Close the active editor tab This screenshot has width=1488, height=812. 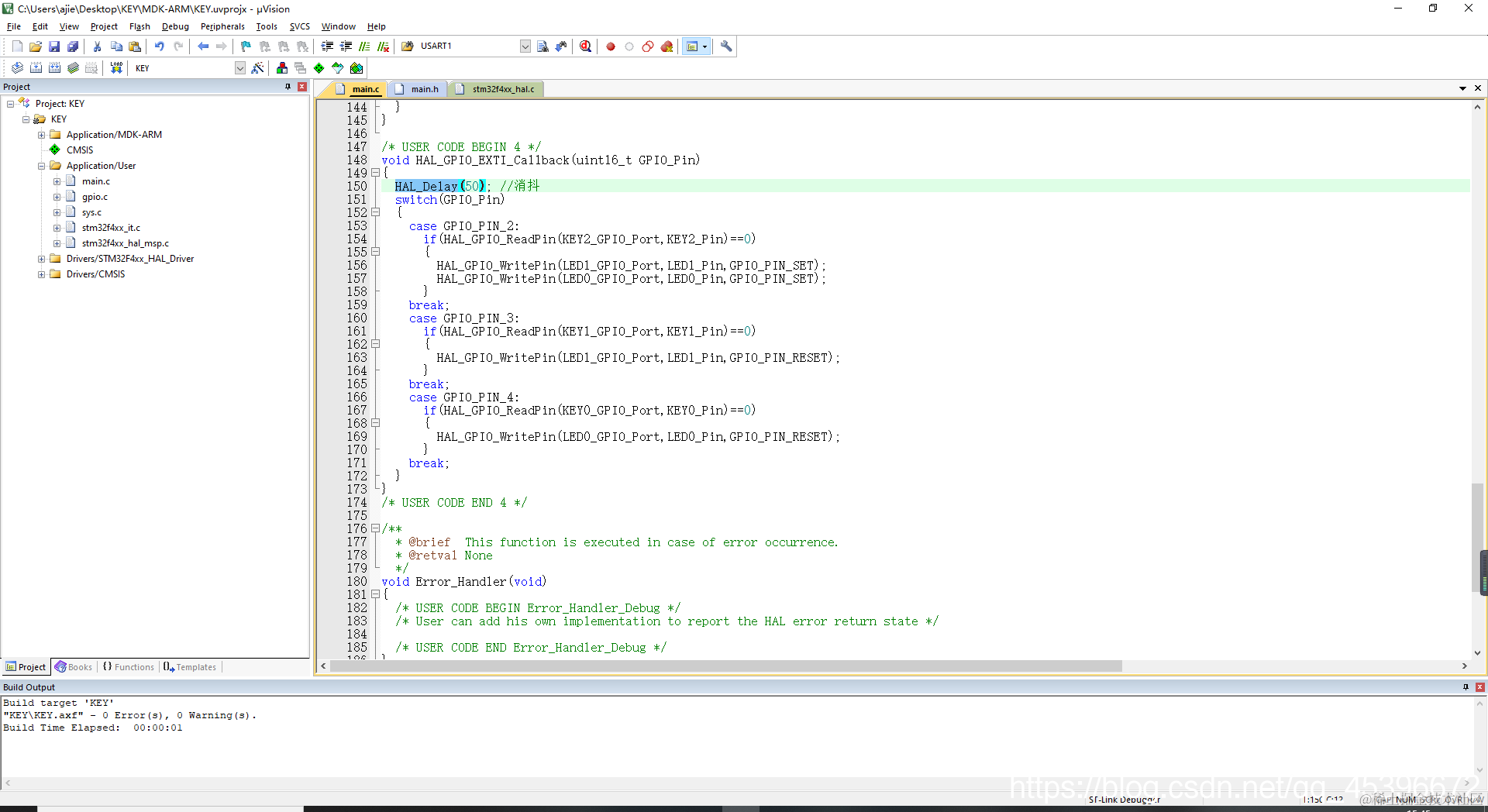click(1478, 88)
